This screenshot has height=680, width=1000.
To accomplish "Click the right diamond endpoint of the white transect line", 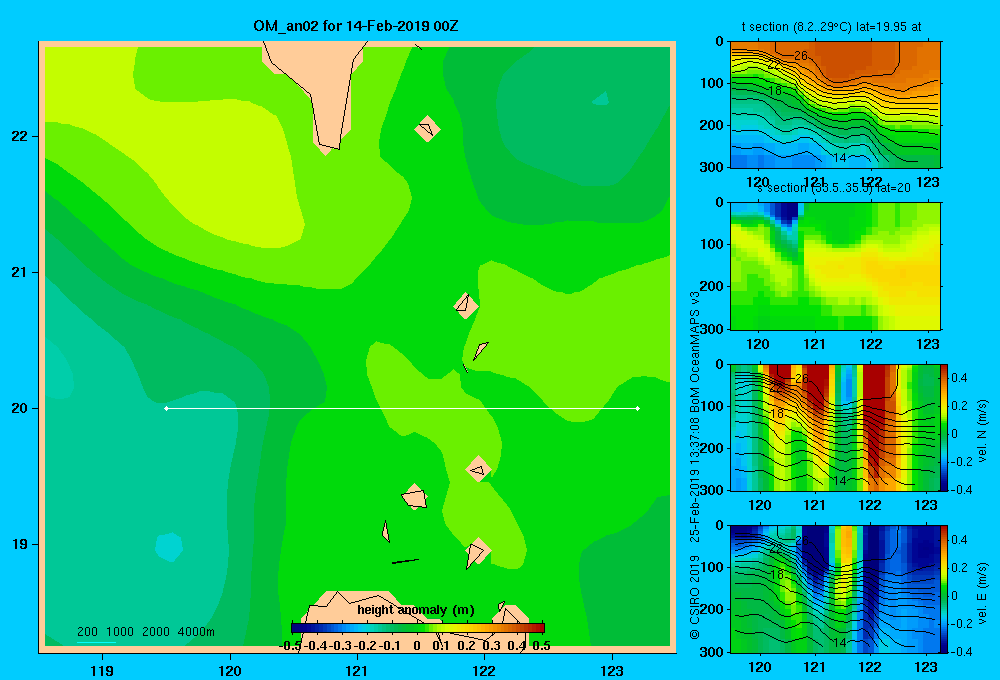I will click(x=638, y=408).
